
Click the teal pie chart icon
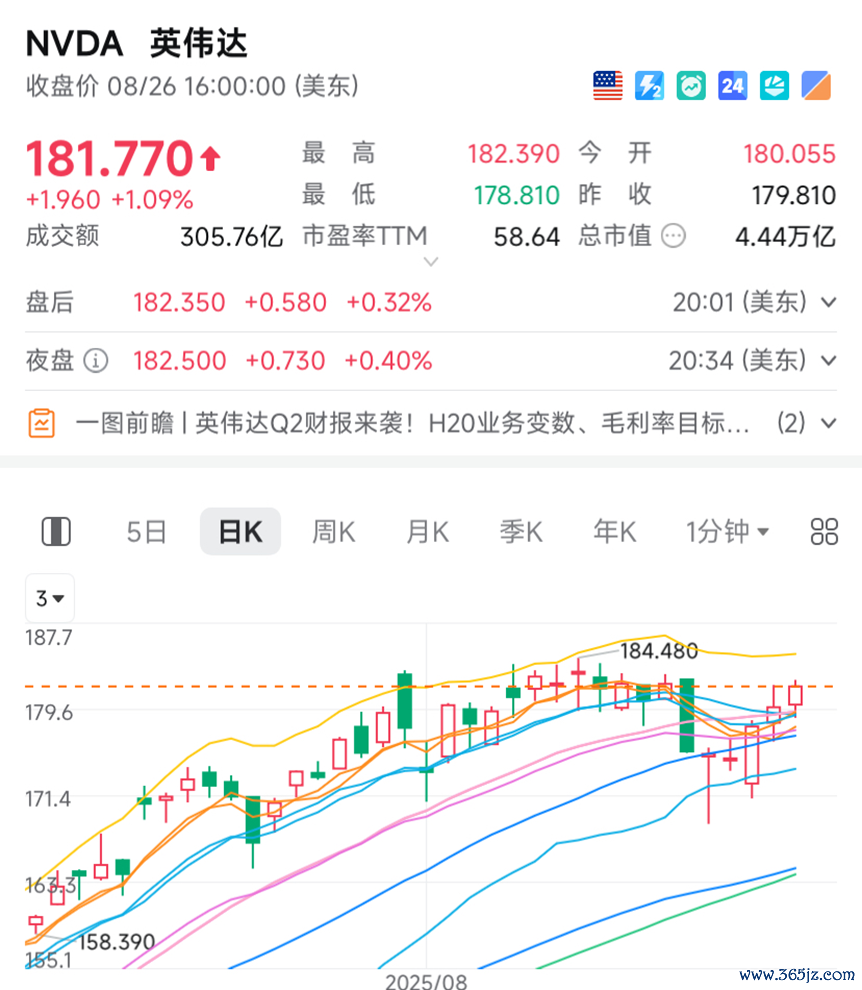(775, 86)
